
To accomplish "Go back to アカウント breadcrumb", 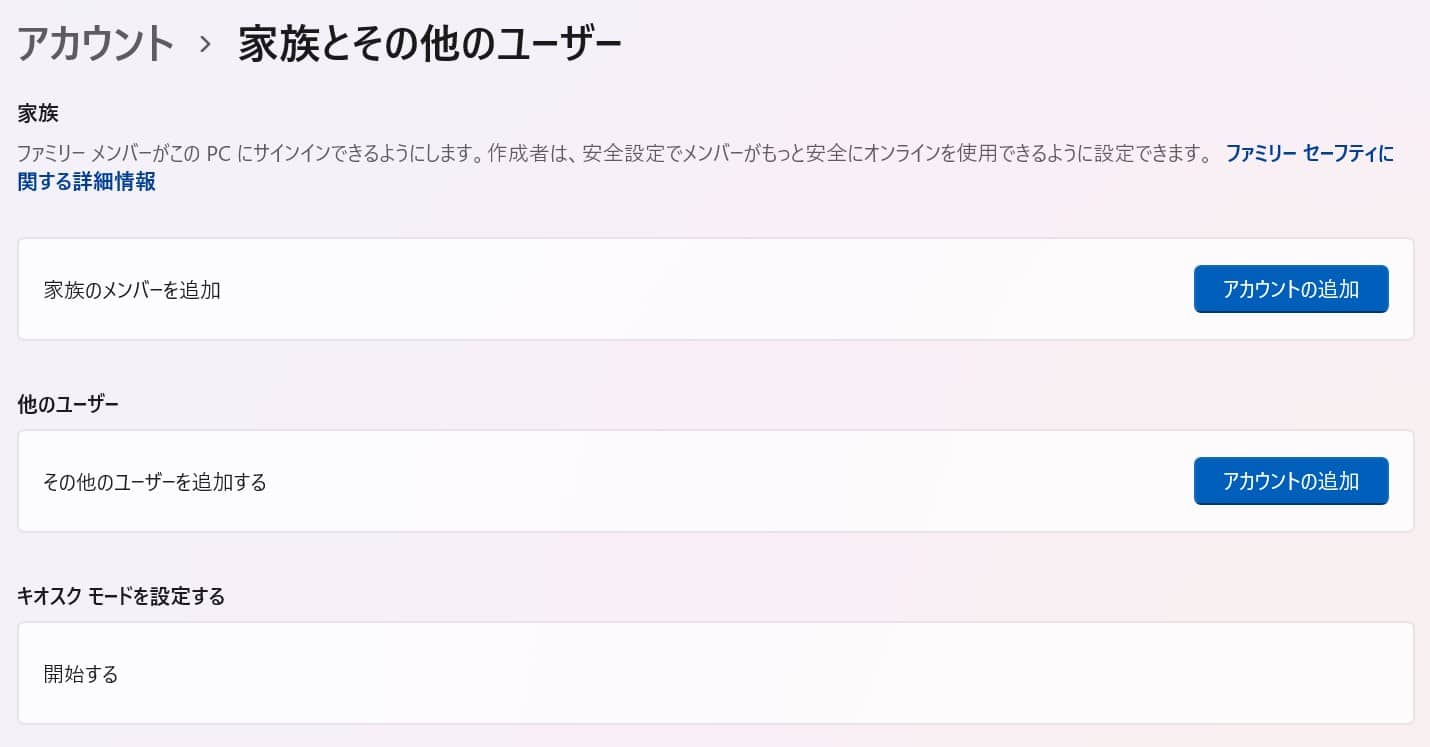I will pyautogui.click(x=96, y=45).
